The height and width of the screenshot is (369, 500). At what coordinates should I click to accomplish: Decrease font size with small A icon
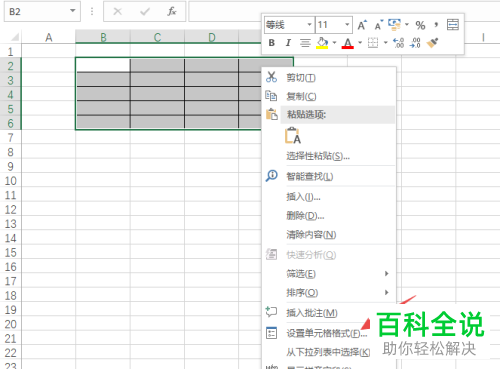tap(379, 25)
